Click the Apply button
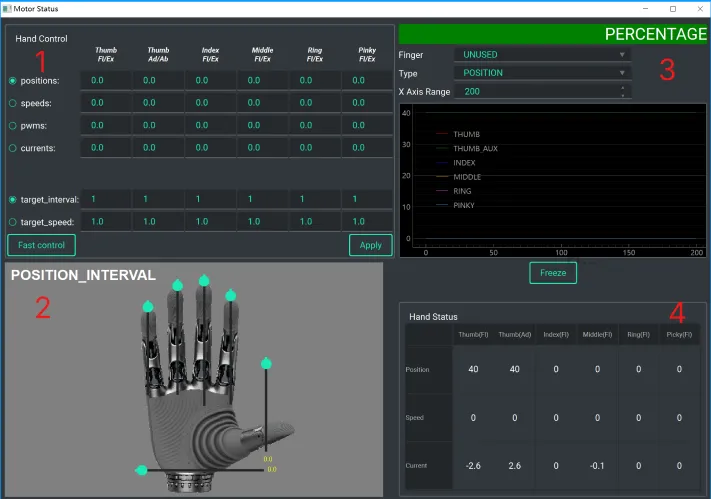This screenshot has width=711, height=499. pos(370,245)
